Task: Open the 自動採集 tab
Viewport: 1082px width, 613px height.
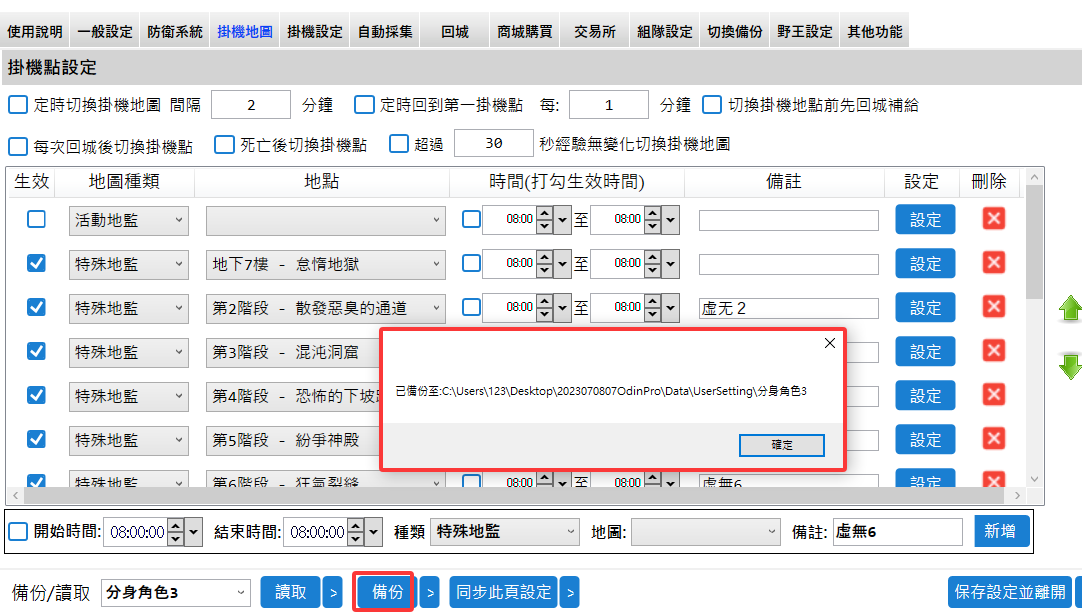Action: click(385, 31)
